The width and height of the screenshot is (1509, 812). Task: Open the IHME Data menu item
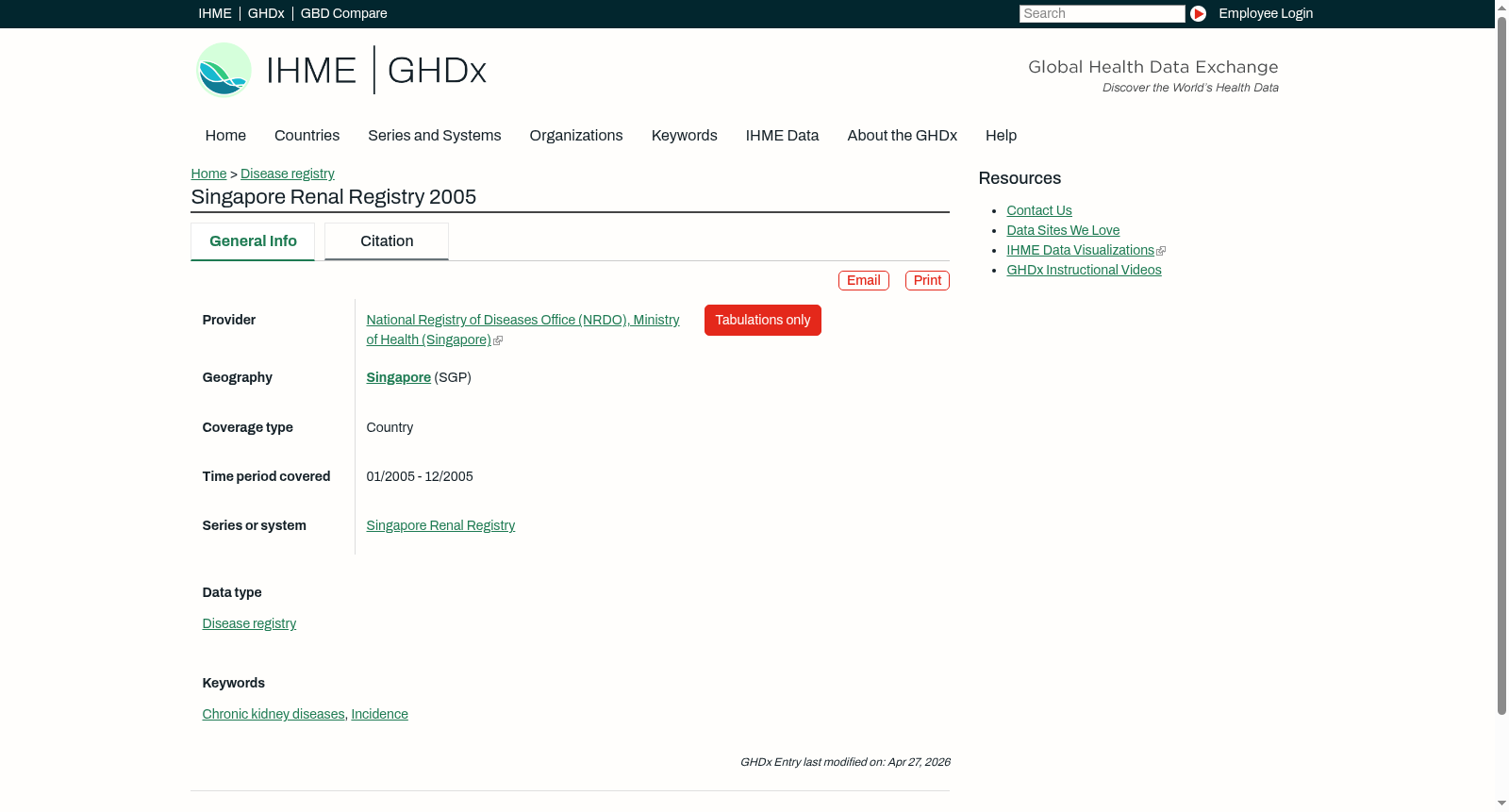coord(782,136)
